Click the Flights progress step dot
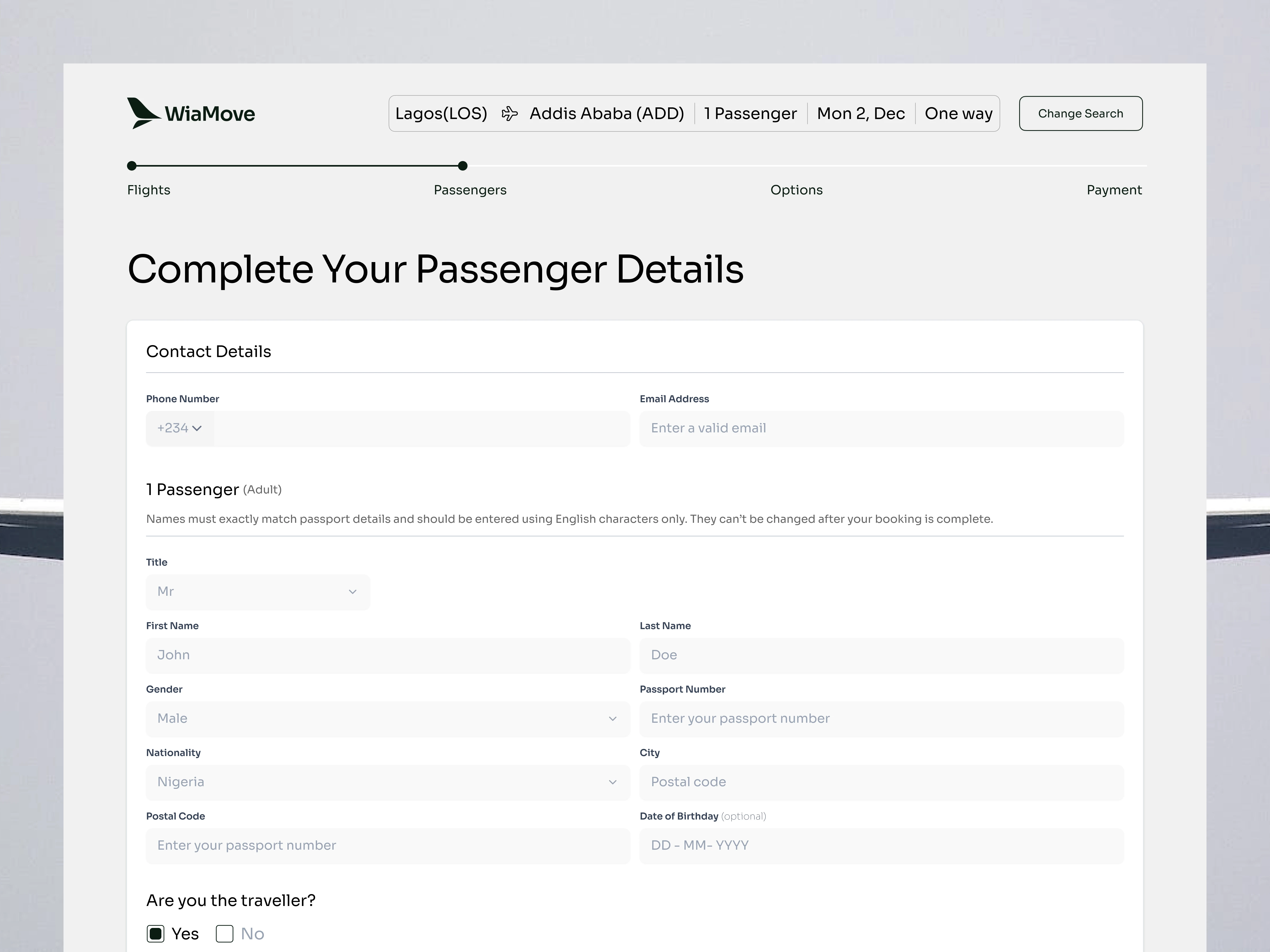1270x952 pixels. click(x=132, y=166)
